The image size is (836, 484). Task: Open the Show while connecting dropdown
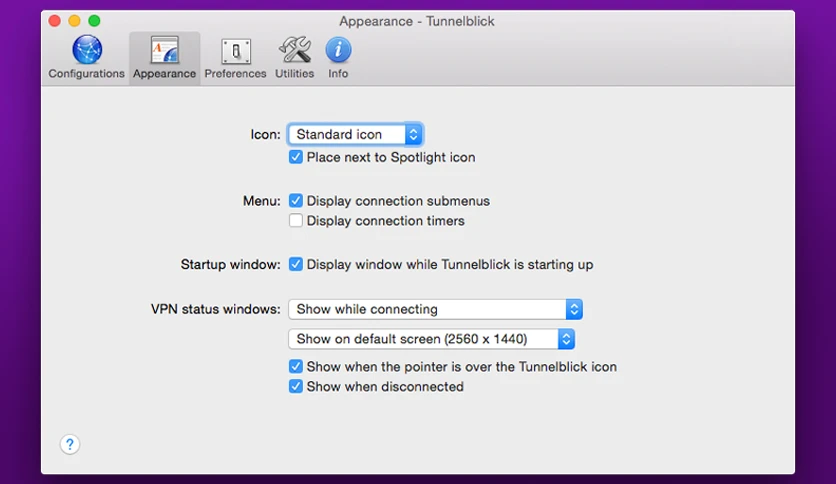pyautogui.click(x=435, y=309)
